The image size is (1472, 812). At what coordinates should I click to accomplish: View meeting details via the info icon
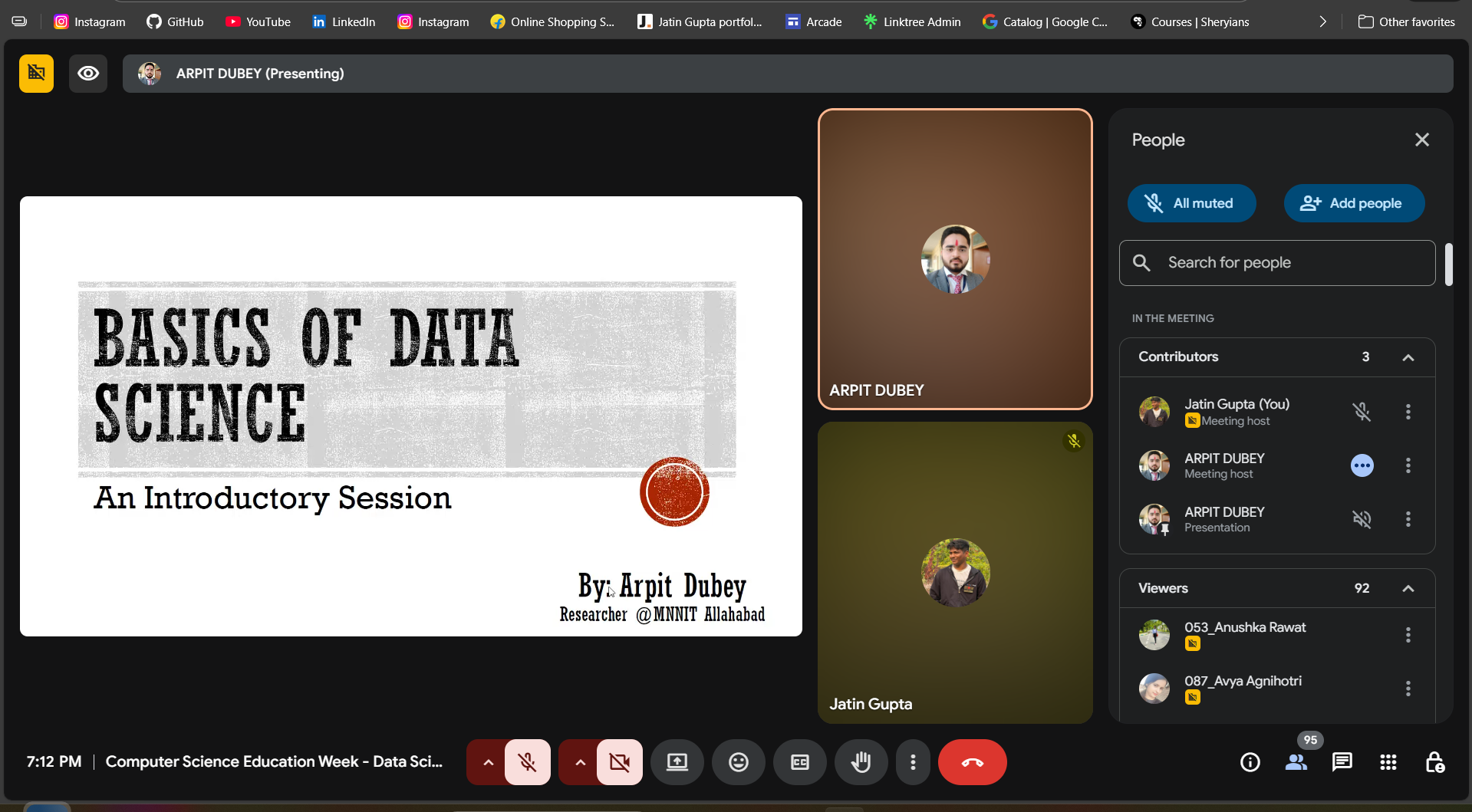pyautogui.click(x=1249, y=762)
